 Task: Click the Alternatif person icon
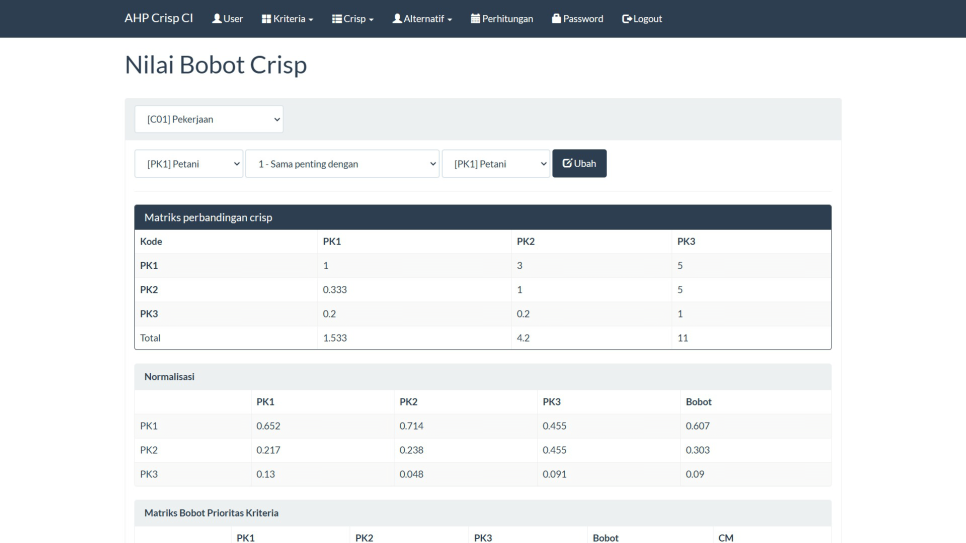click(x=397, y=19)
